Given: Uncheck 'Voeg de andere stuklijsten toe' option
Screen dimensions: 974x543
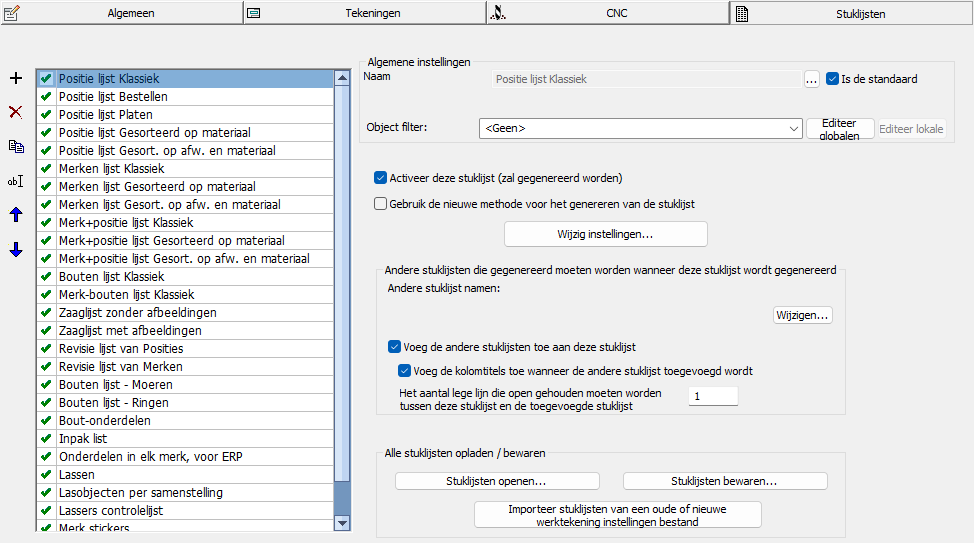Looking at the screenshot, I should point(394,347).
